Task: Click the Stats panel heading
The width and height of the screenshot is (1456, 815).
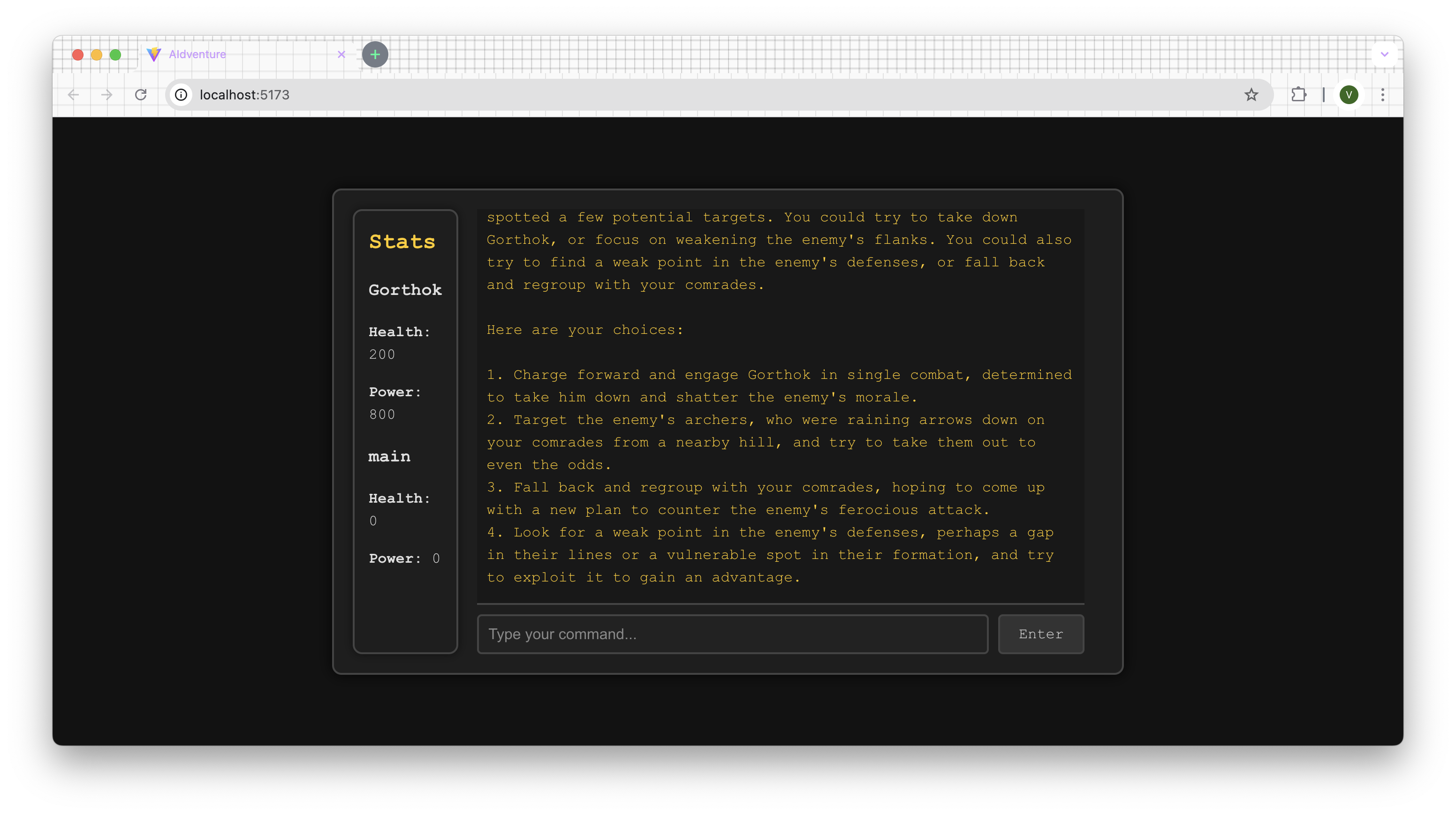Action: coord(402,242)
